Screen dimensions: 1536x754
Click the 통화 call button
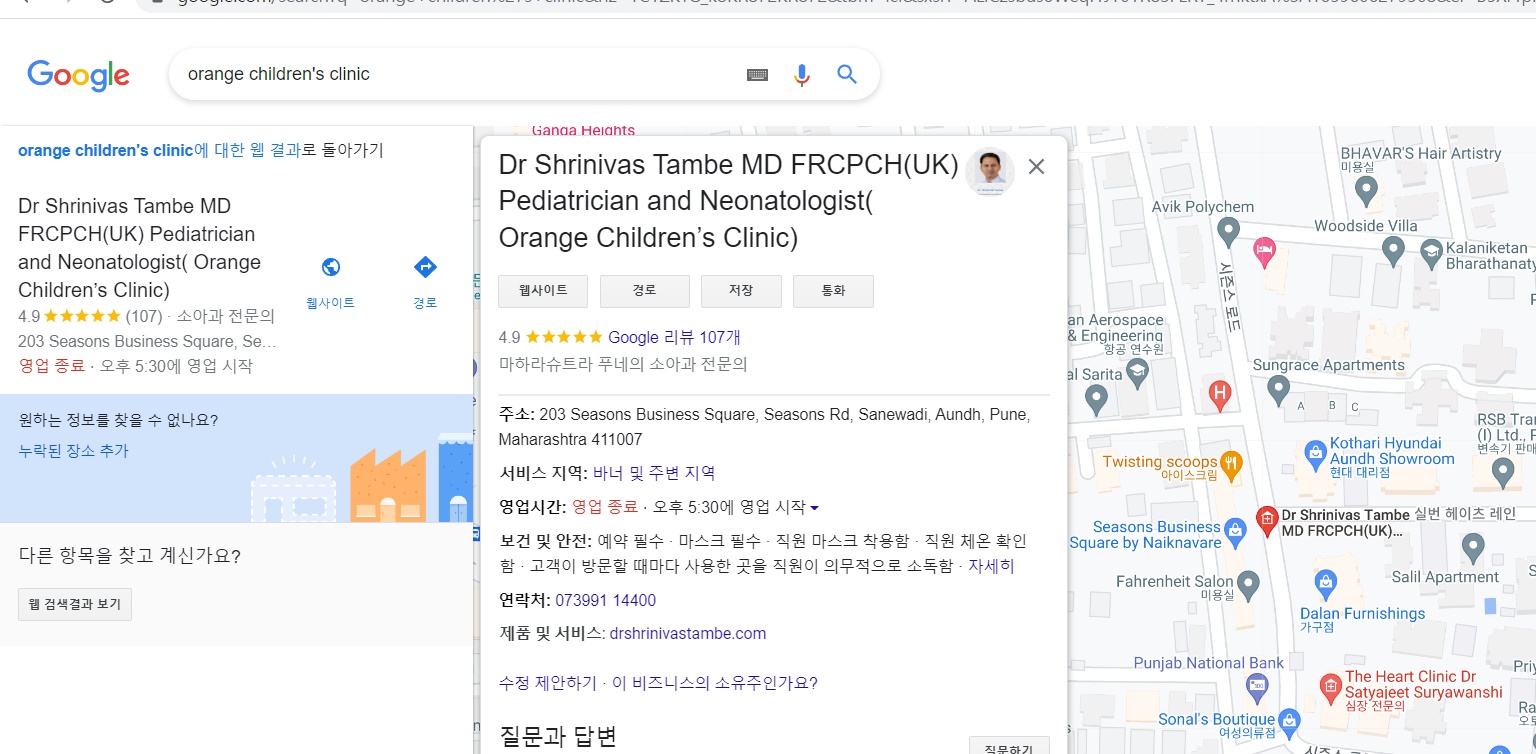tap(833, 291)
